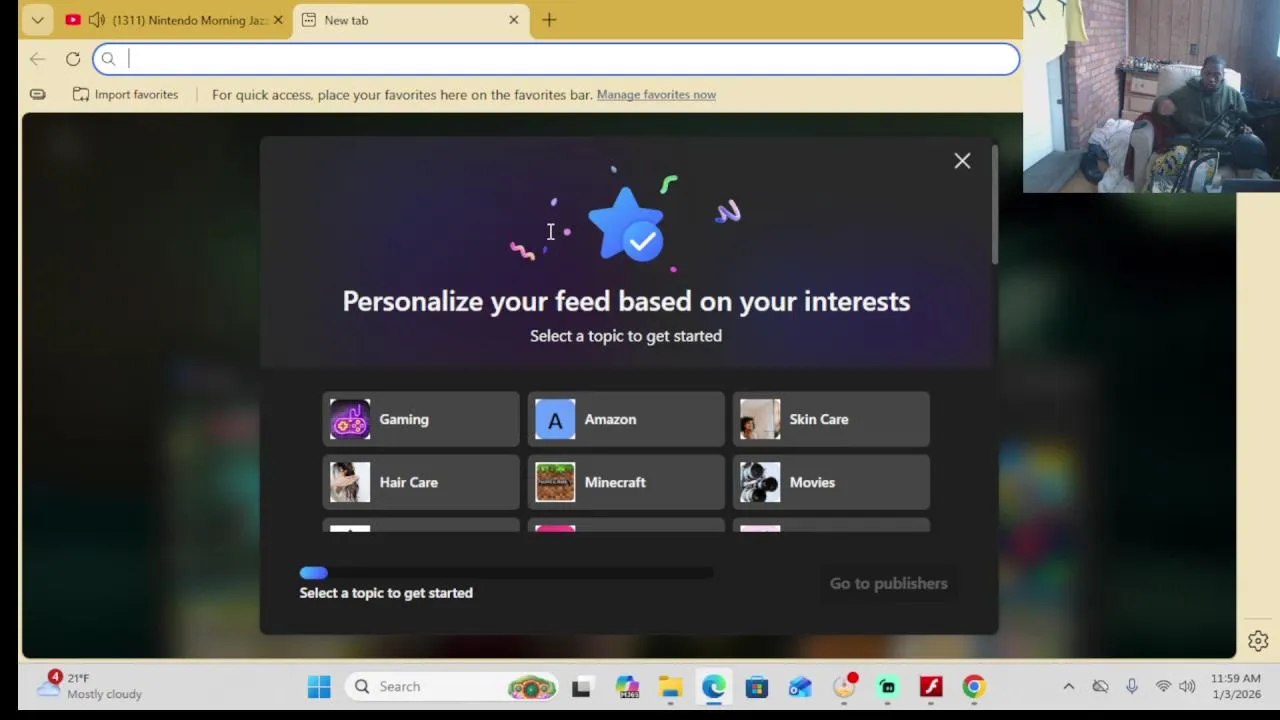Screen dimensions: 1280x720
Task: Select the Minecraft topic
Action: pyautogui.click(x=626, y=482)
